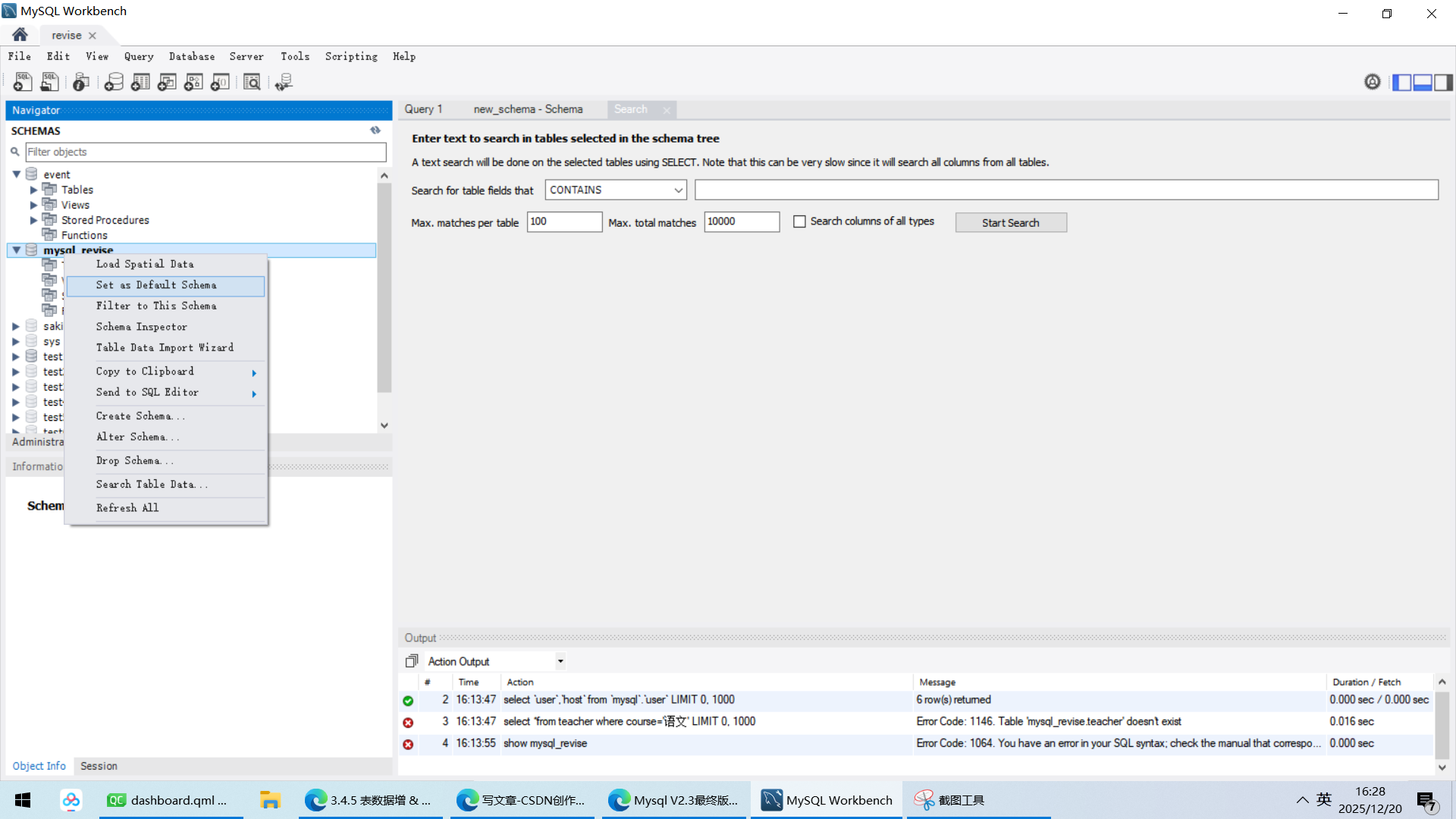Screen dimensions: 1456x819
Task: Open SQL script file icon
Action: pos(50,82)
